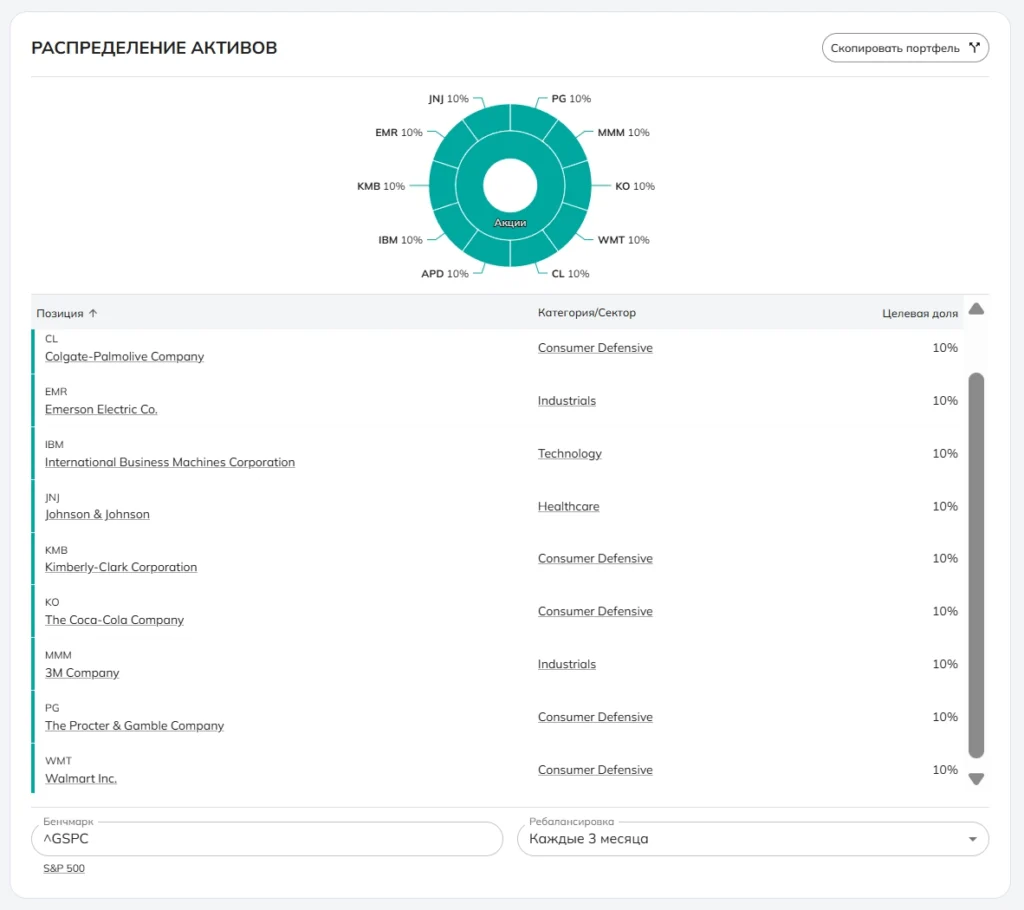Select the Каждые 3 месяца rebalancing field
The width and height of the screenshot is (1024, 910).
click(753, 839)
